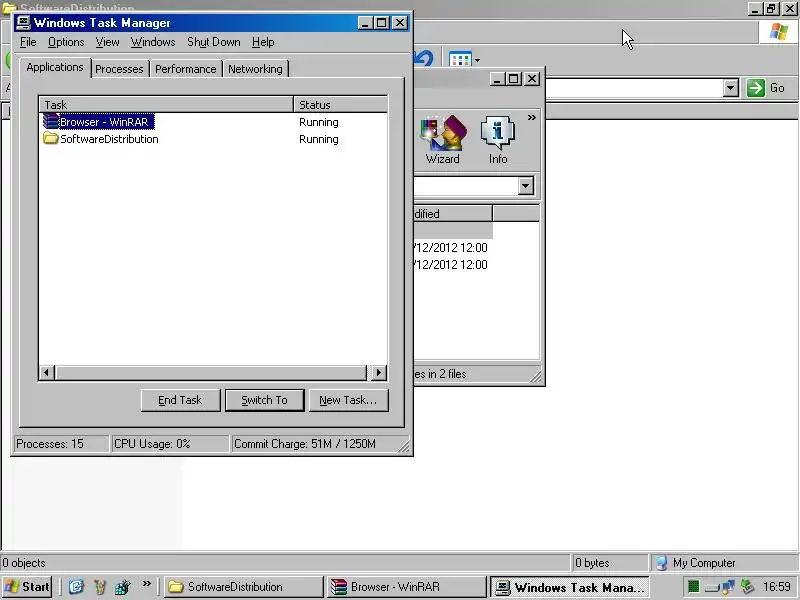Click the Explorer address bar field
800x600 pixels.
pyautogui.click(x=633, y=88)
